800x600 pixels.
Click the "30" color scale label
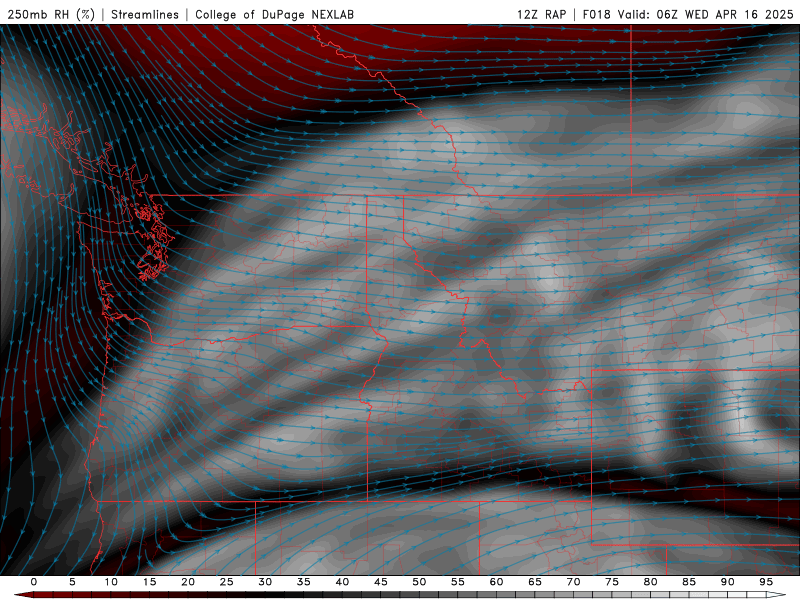[265, 582]
